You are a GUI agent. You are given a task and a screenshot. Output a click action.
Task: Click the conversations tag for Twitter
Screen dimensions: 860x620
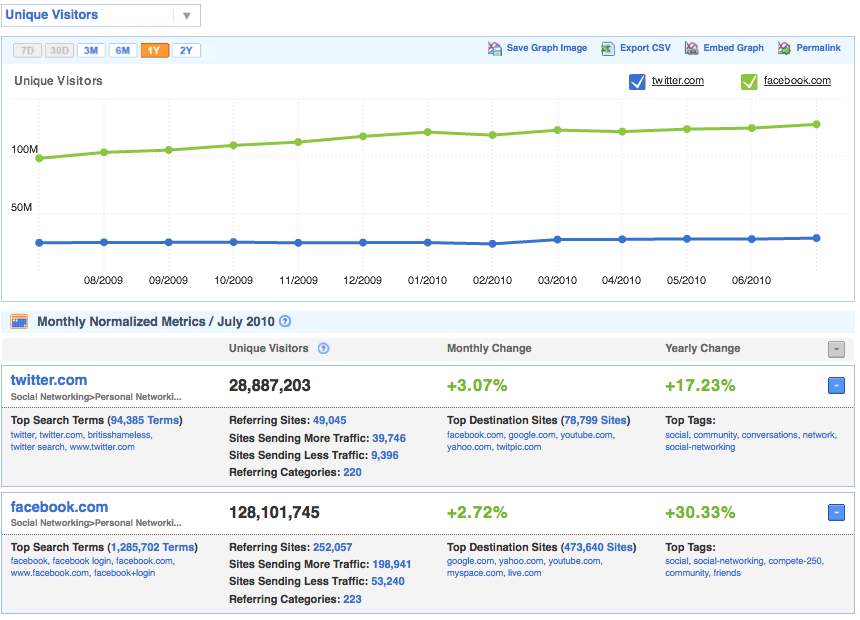pyautogui.click(x=770, y=435)
